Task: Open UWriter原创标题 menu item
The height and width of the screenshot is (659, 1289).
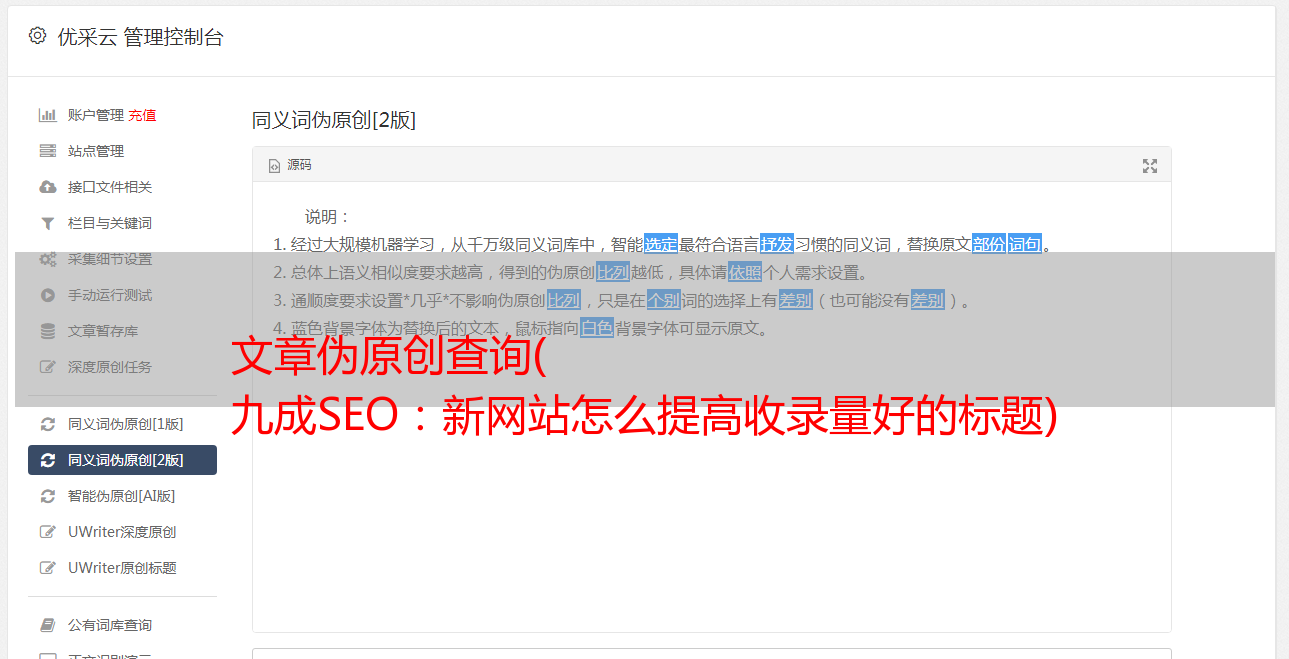Action: (122, 568)
